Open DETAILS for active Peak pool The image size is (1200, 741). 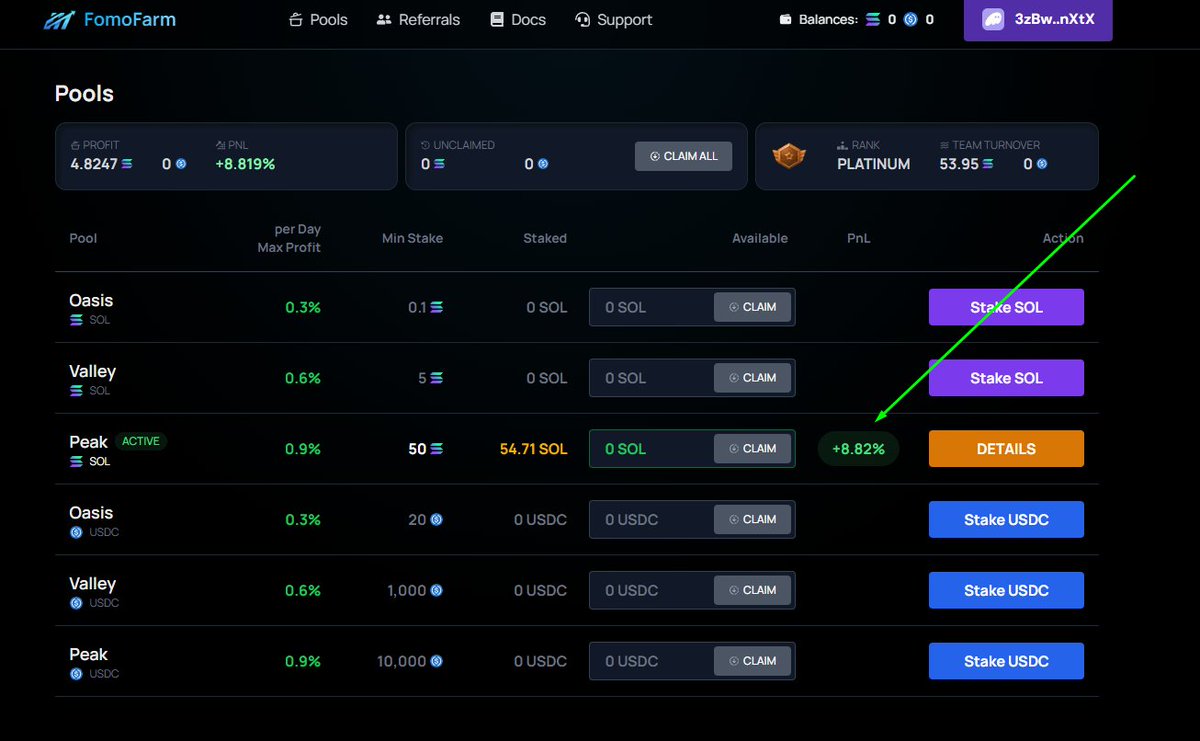1006,449
